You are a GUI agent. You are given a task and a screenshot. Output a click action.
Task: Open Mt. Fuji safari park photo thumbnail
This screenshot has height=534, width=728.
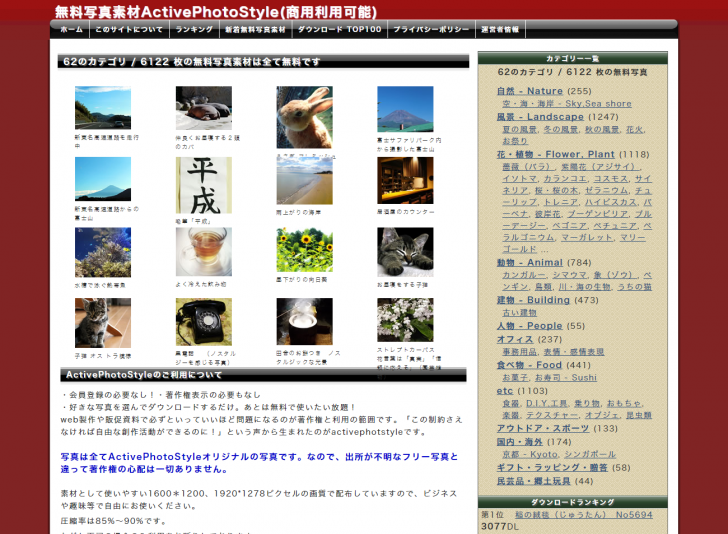405,109
